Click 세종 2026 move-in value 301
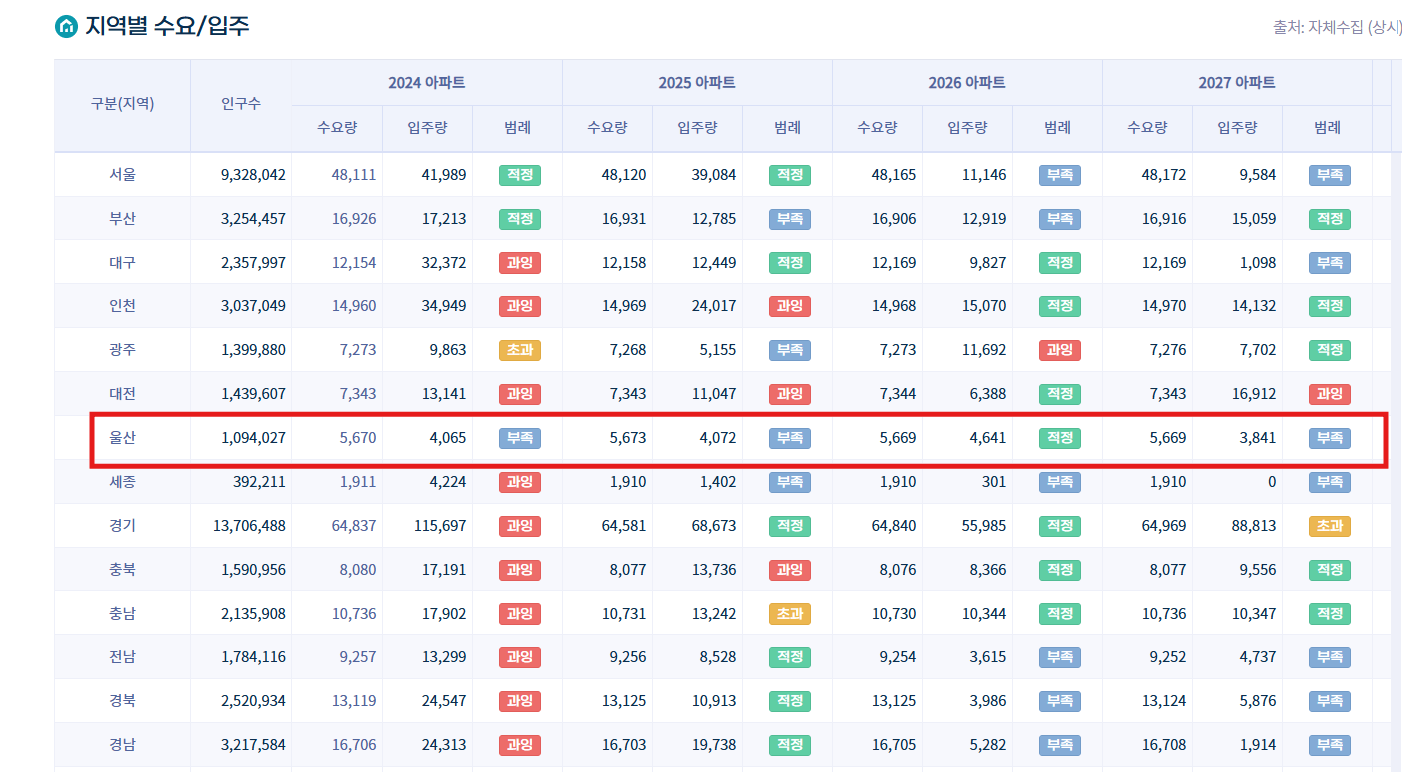 [x=994, y=482]
